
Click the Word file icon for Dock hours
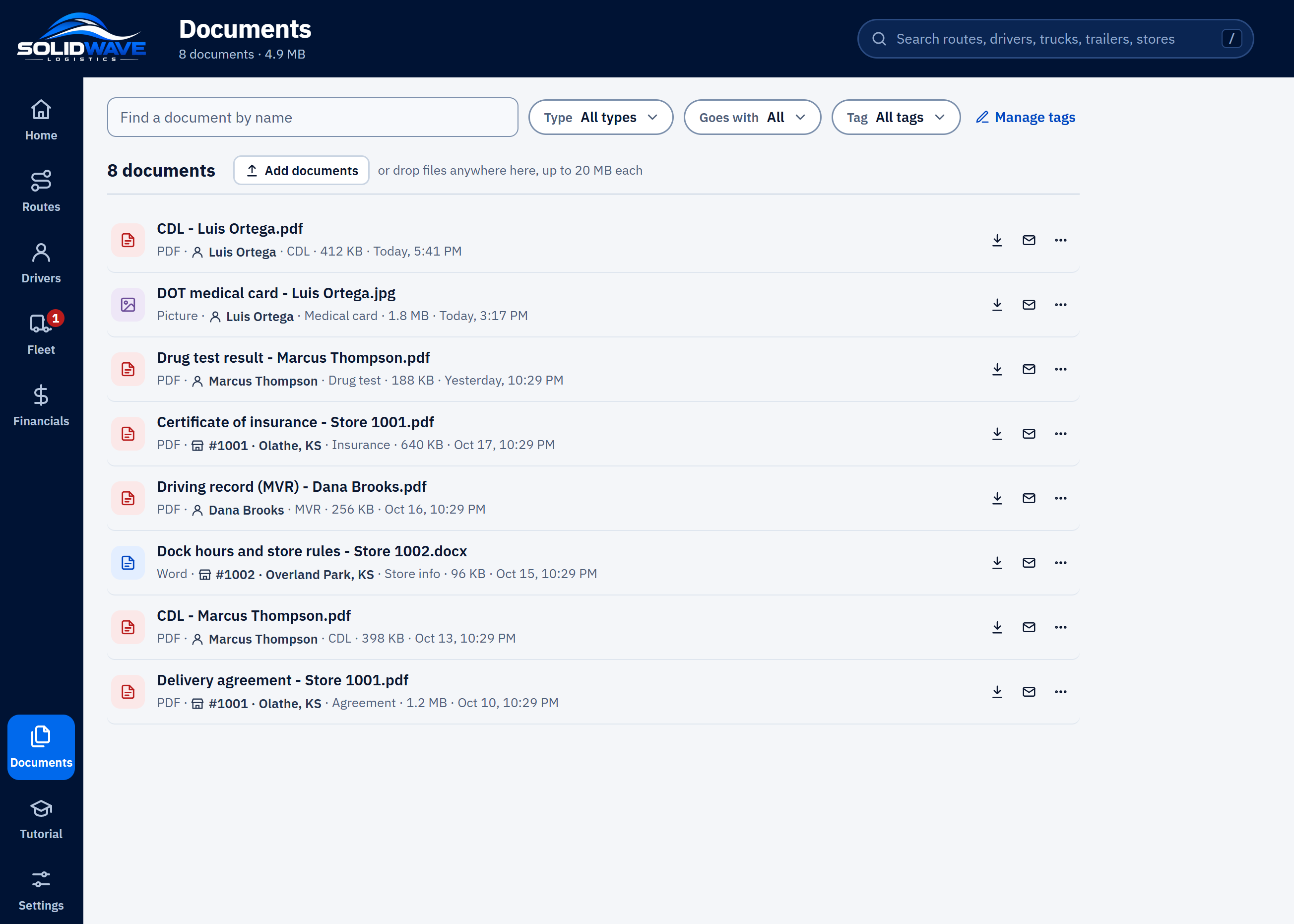coord(128,563)
